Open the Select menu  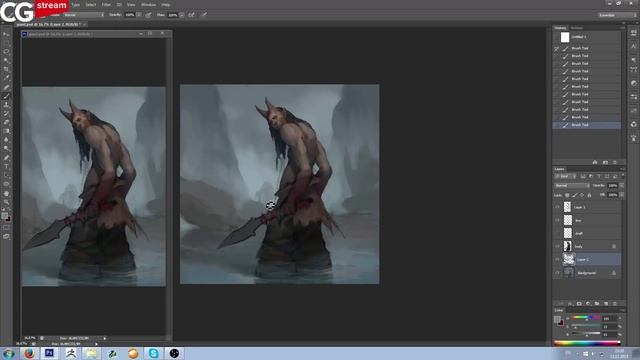[91, 4]
